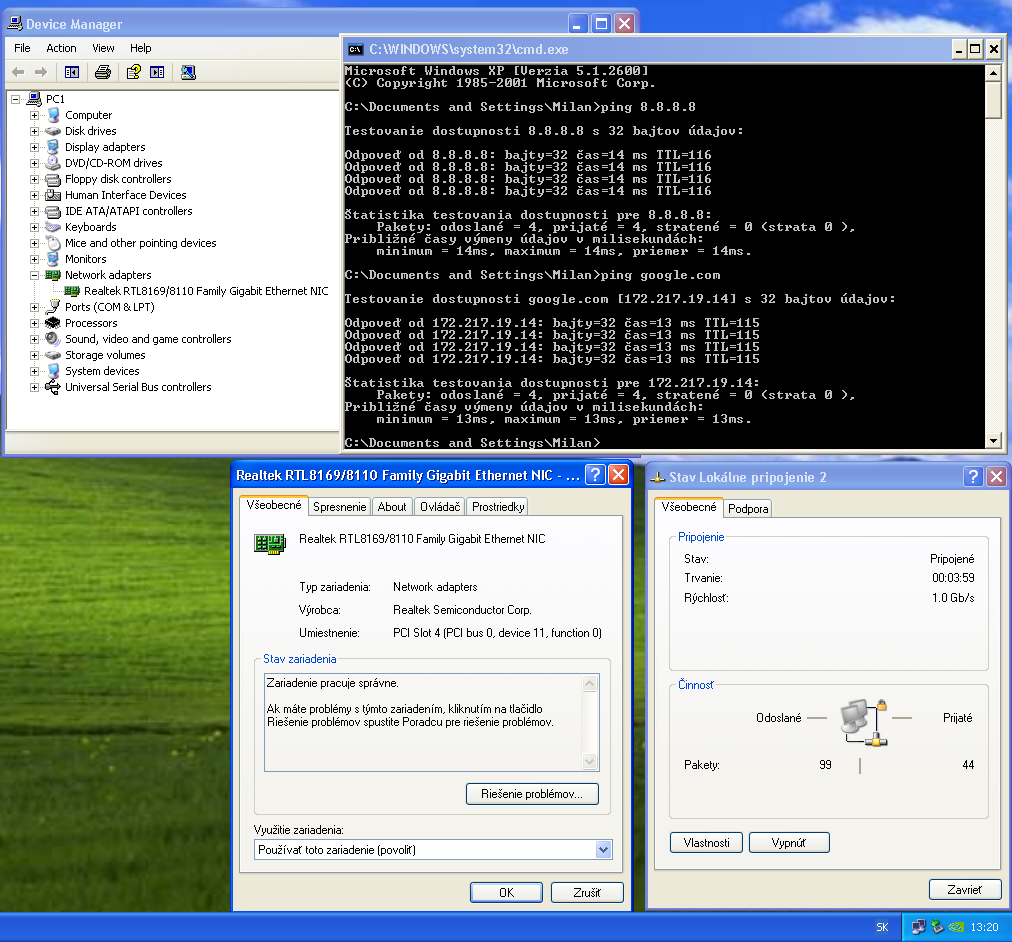1012x942 pixels.
Task: Expand the System devices node
Action: 35,372
